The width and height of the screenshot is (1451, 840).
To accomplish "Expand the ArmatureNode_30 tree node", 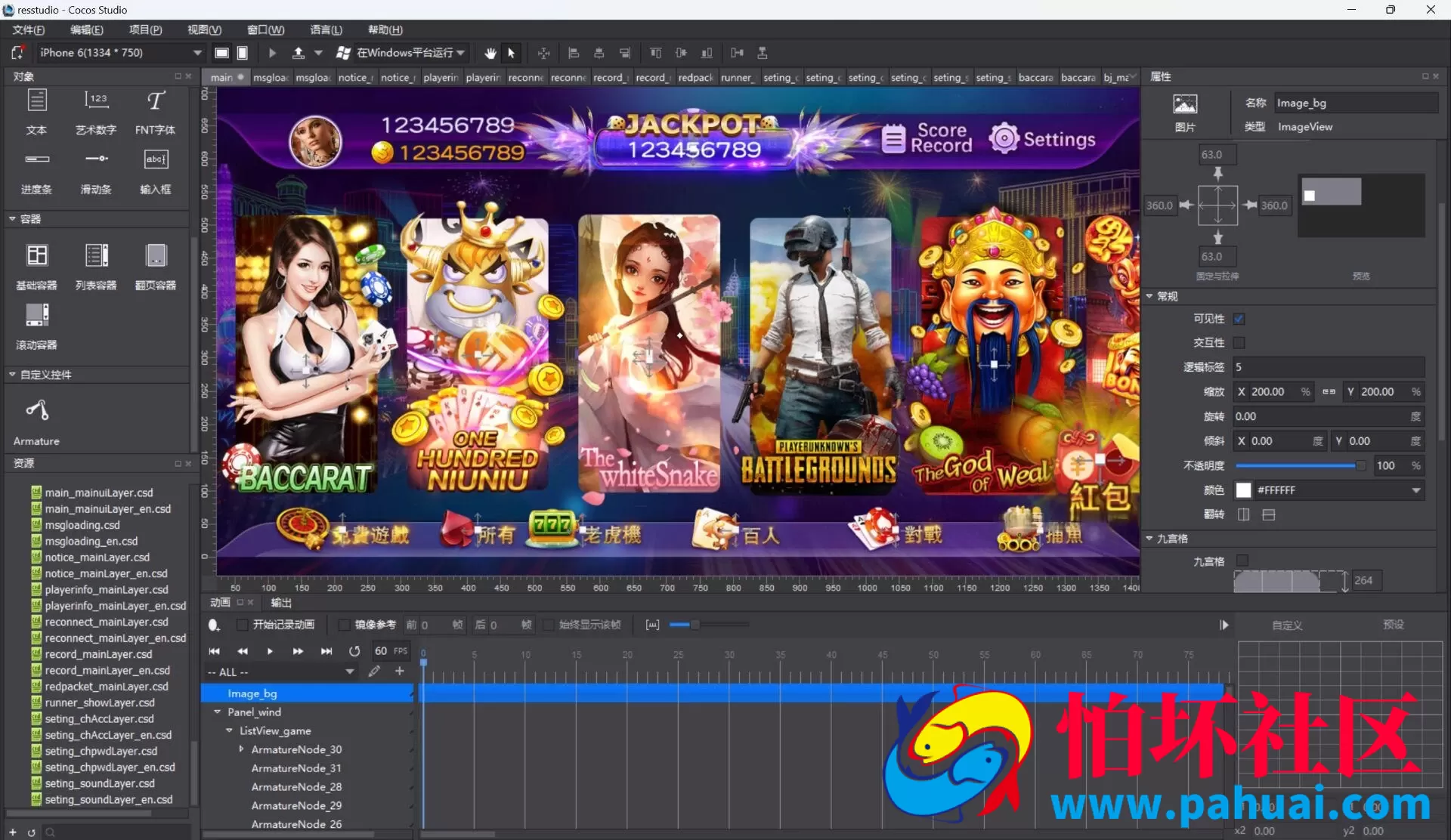I will (242, 749).
